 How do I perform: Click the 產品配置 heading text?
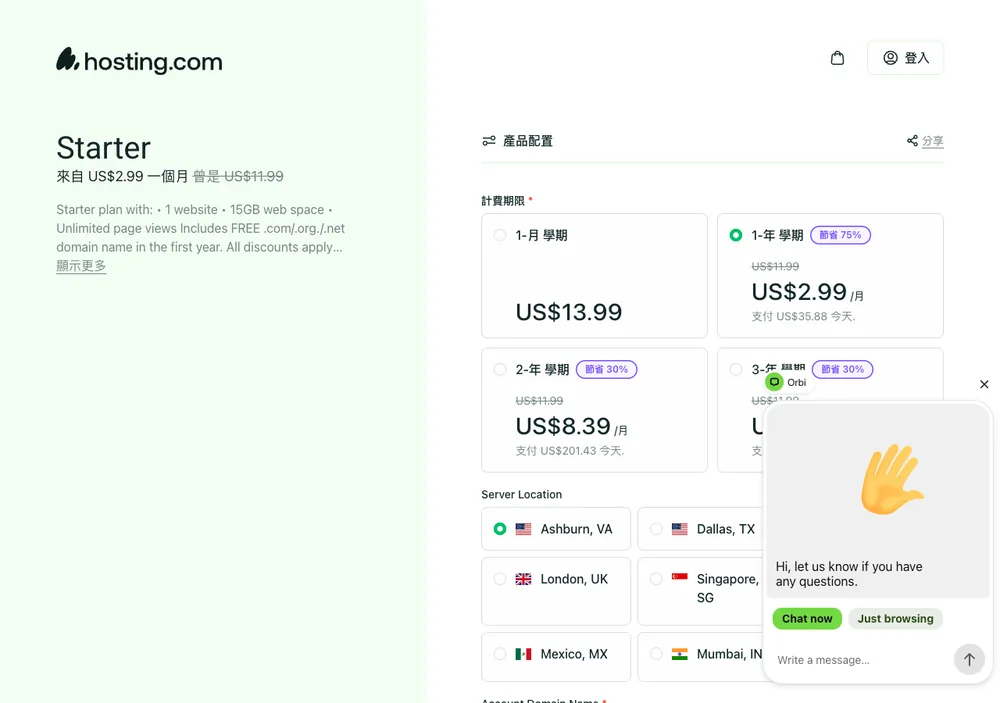coord(527,141)
